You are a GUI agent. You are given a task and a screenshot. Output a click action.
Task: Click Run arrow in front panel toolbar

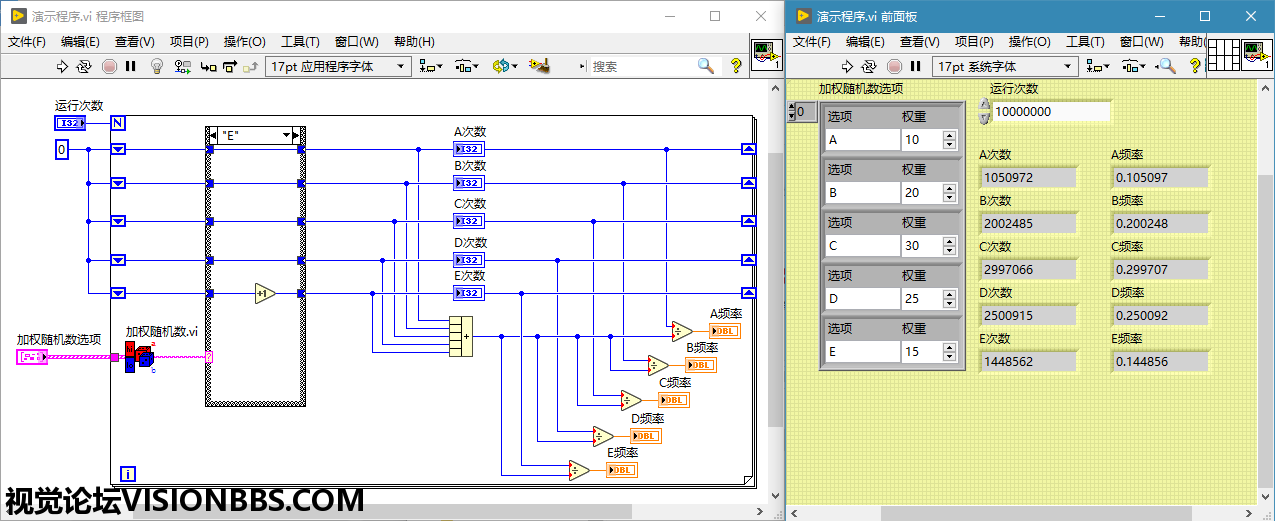coord(847,66)
